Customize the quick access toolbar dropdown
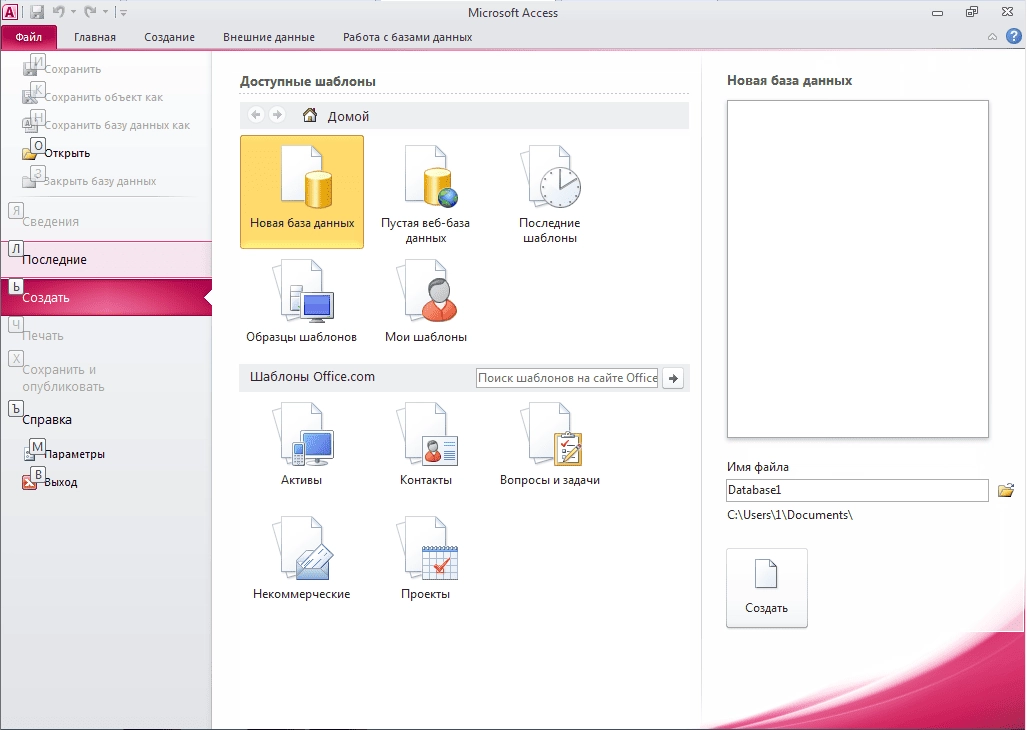The width and height of the screenshot is (1027, 730). [x=122, y=12]
